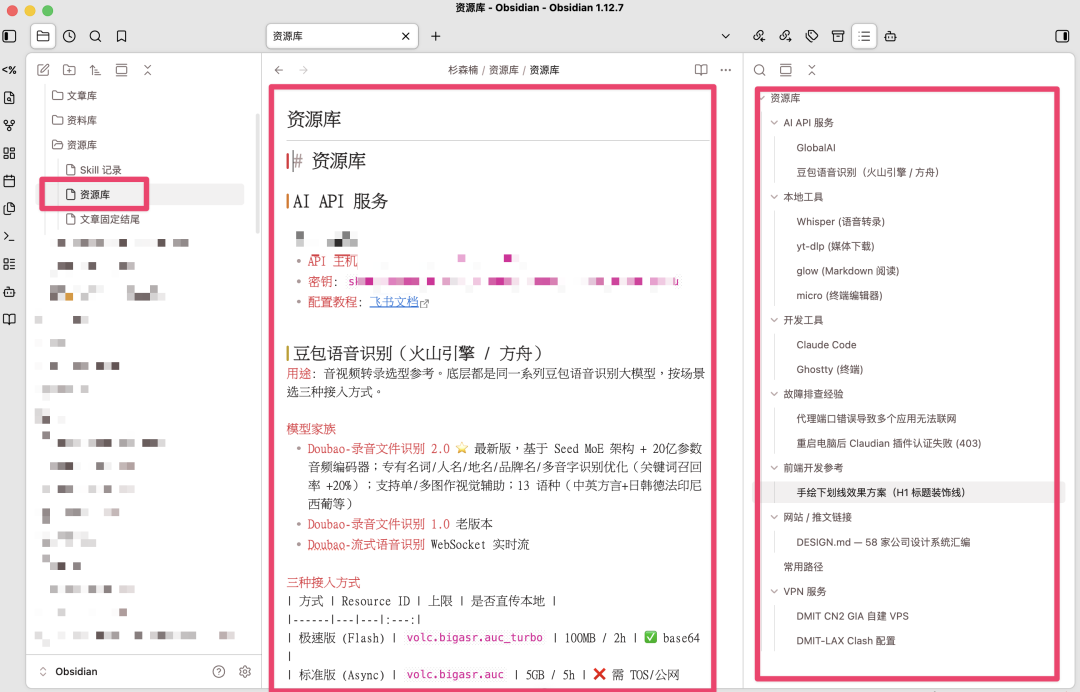The height and width of the screenshot is (692, 1080).
Task: Toggle auto-reveal current file in explorer
Action: (121, 70)
